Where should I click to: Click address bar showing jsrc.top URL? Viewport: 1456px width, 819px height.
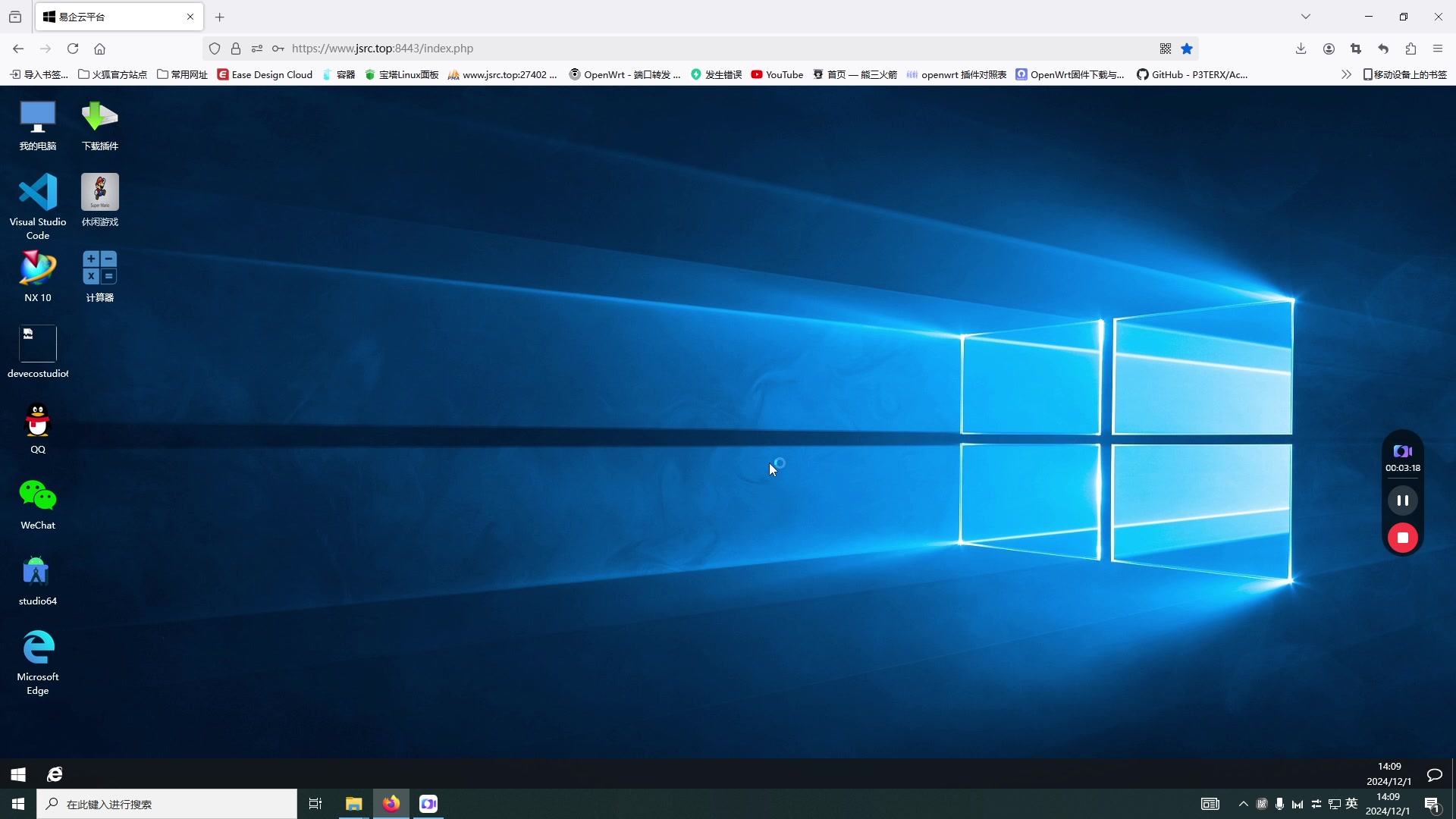382,48
